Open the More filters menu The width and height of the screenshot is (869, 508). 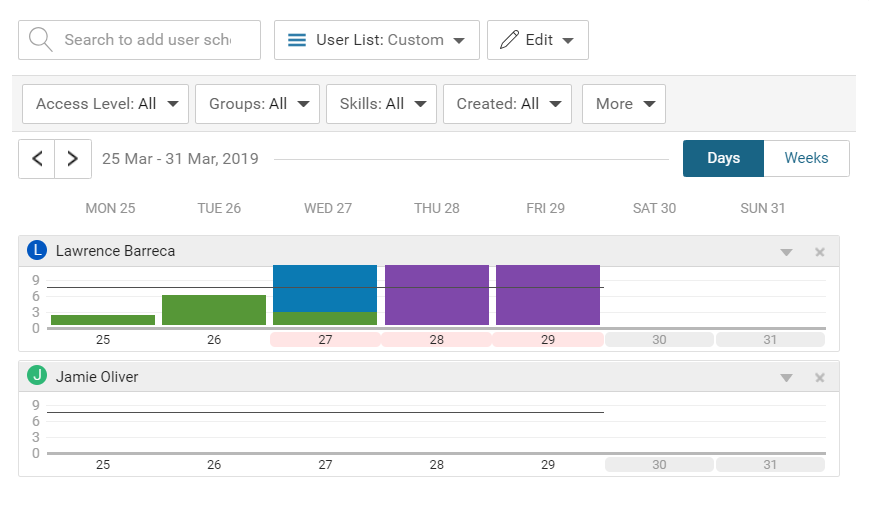(624, 104)
